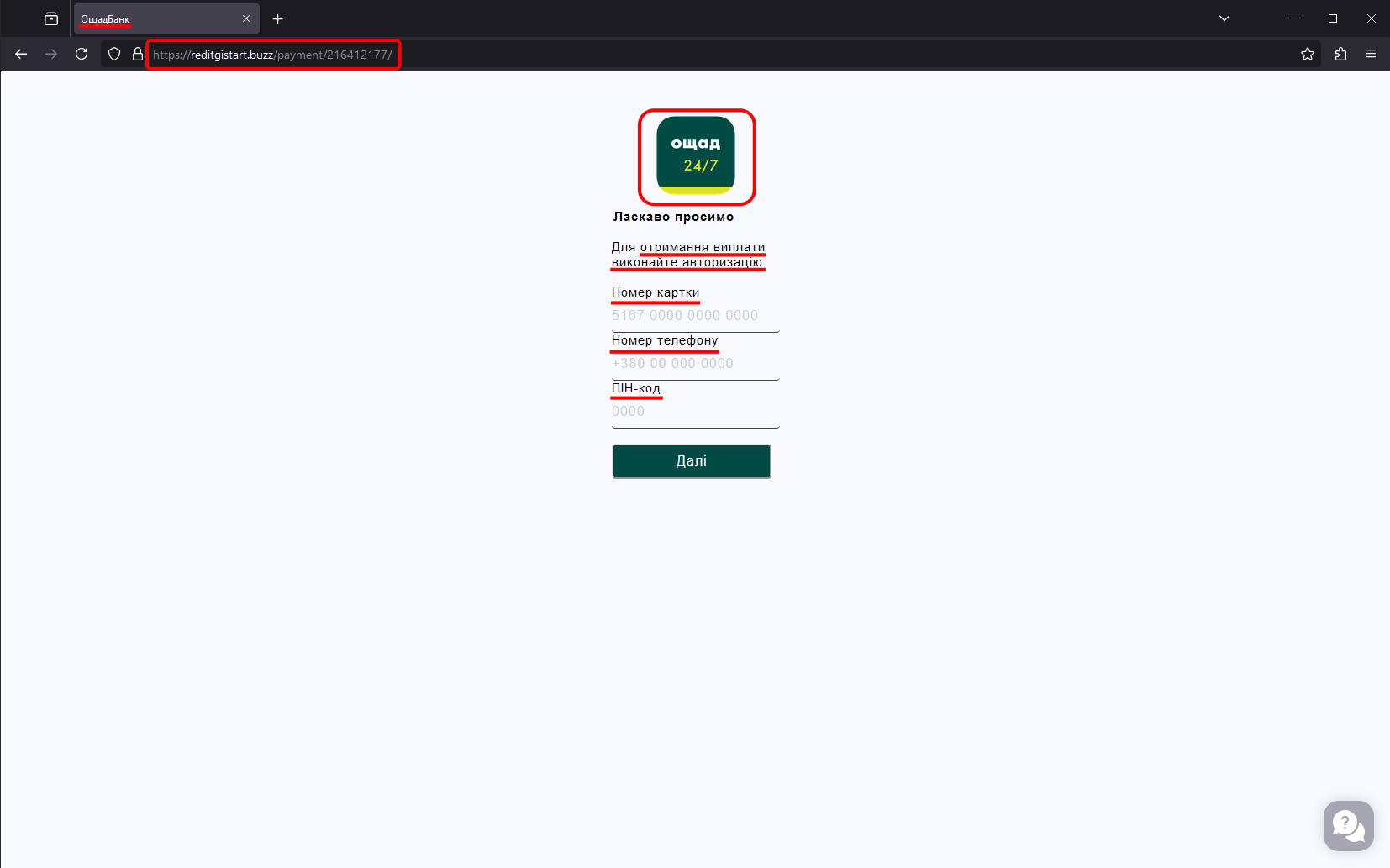The width and height of the screenshot is (1390, 868).
Task: Go back with the browser back arrow
Action: pyautogui.click(x=21, y=54)
